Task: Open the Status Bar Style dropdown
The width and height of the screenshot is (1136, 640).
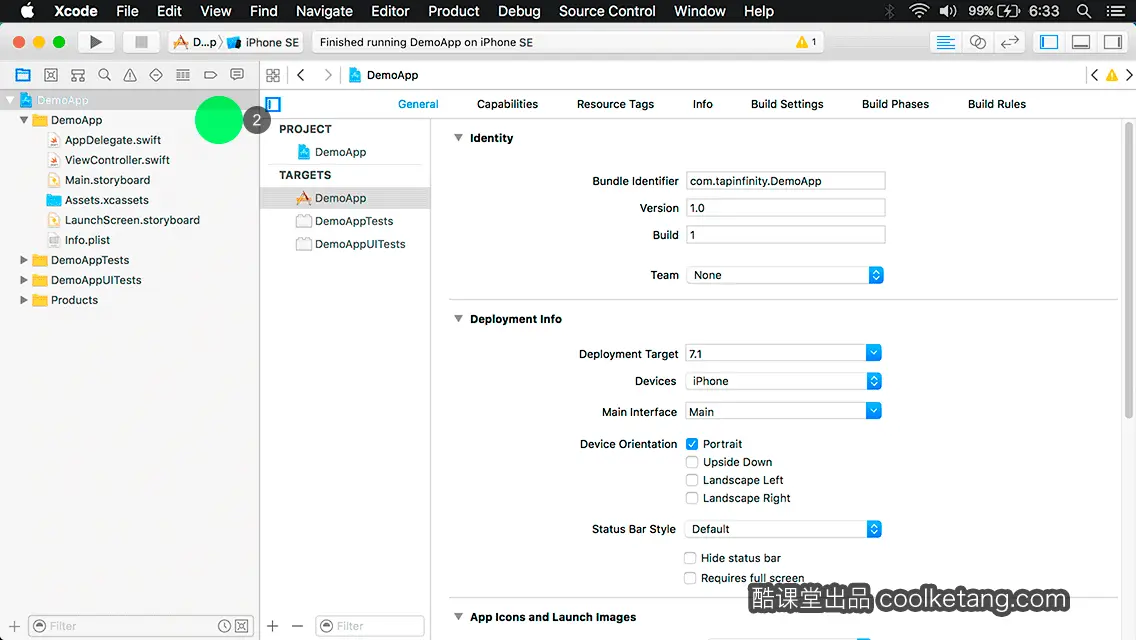Action: [x=783, y=529]
